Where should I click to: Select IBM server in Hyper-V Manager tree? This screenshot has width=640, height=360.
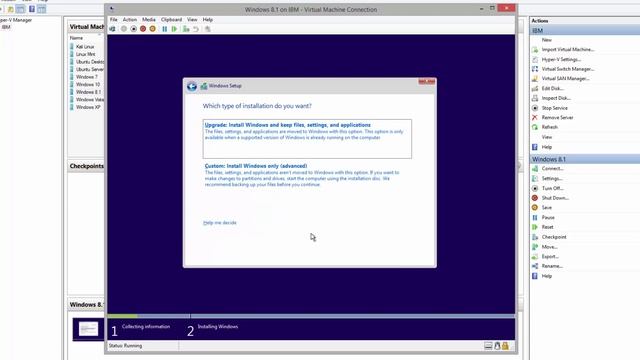coord(6,27)
